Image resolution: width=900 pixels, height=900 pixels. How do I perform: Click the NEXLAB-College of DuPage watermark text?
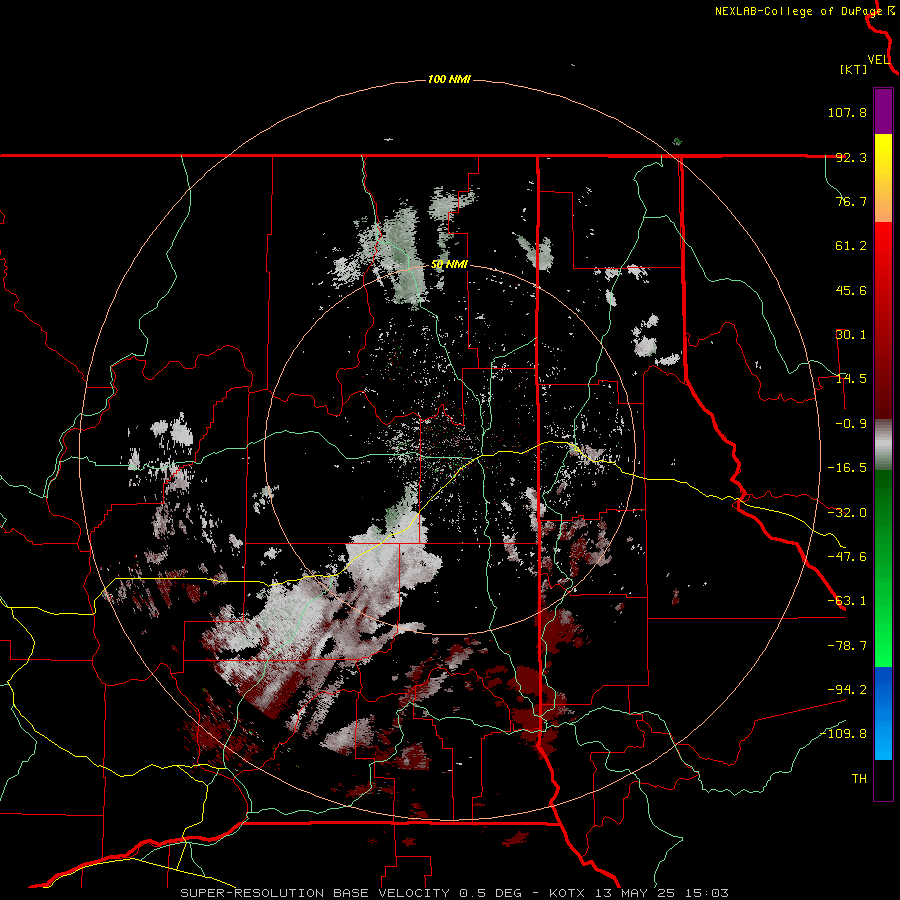point(798,11)
